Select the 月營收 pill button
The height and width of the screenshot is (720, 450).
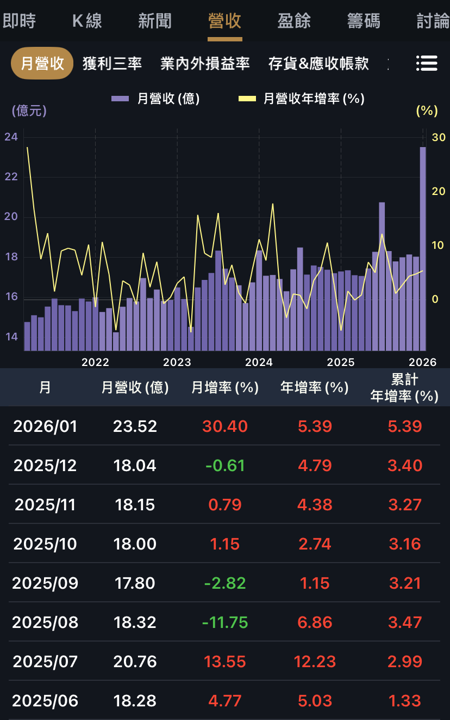pyautogui.click(x=42, y=63)
